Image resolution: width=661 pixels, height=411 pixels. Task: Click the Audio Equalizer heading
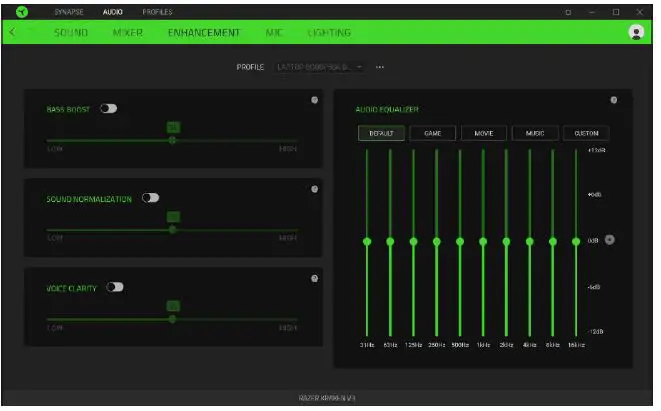point(387,110)
